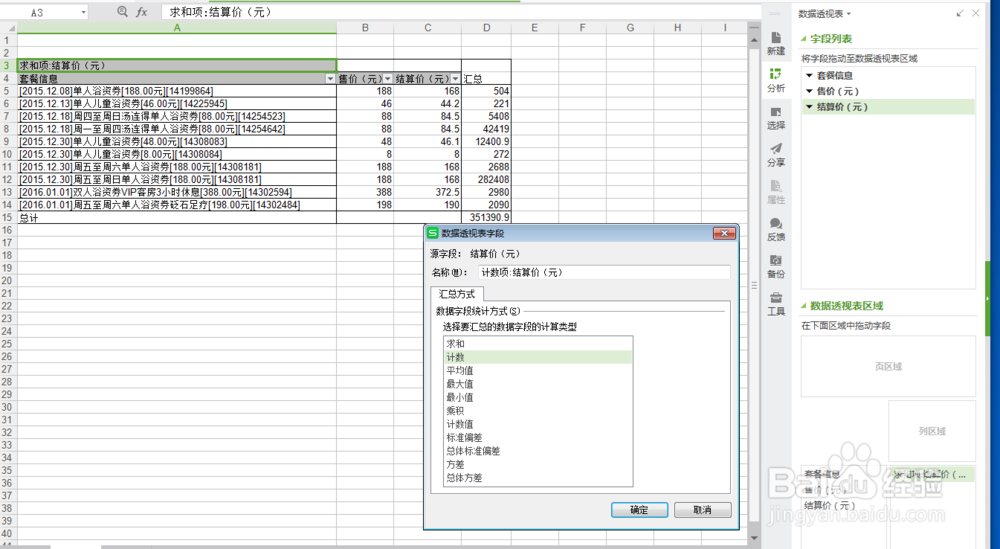This screenshot has width=1000, height=549.
Task: Close the 数据透视表字段 dialog
Action: (724, 233)
